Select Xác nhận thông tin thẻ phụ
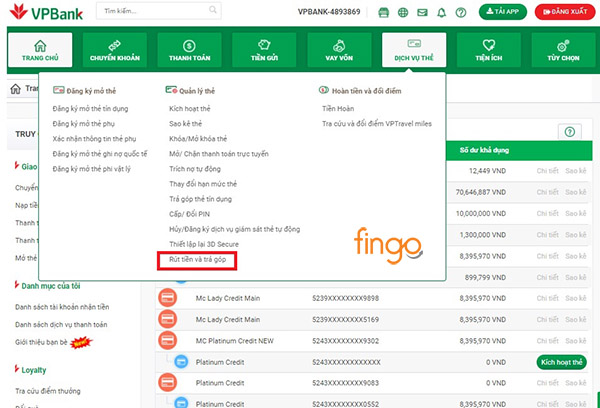Viewport: 600px width, 408px height. [94, 139]
